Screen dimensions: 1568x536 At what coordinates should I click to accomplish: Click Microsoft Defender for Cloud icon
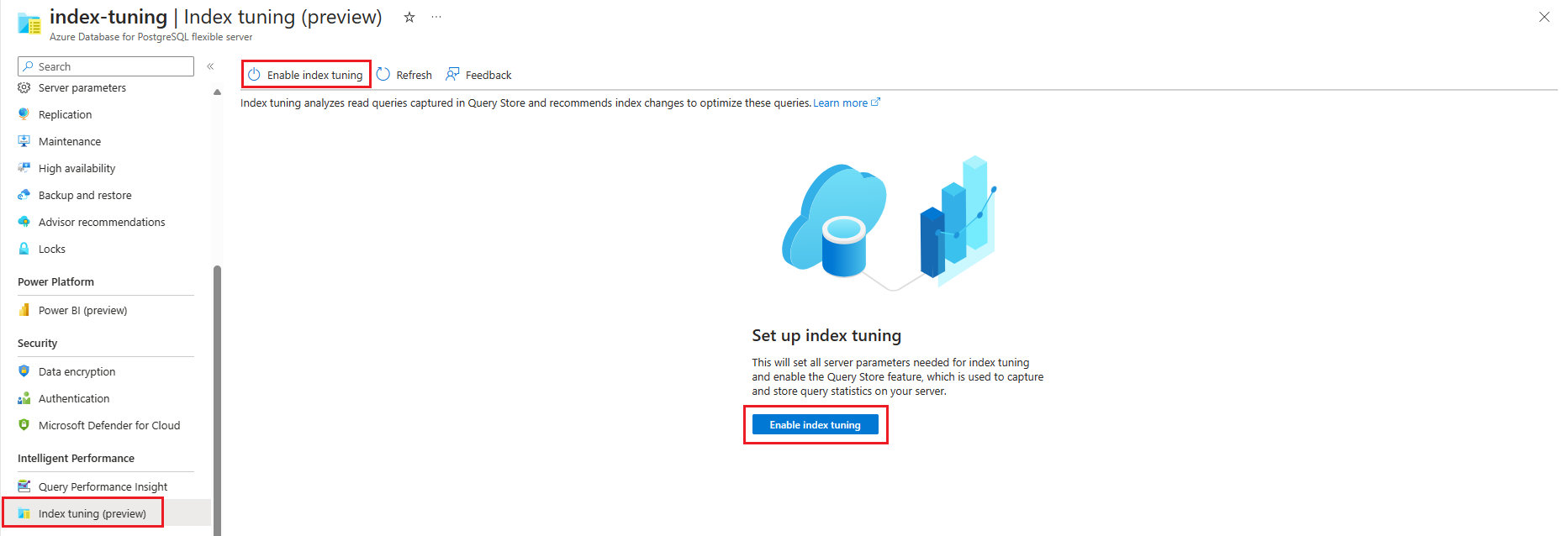(x=24, y=425)
